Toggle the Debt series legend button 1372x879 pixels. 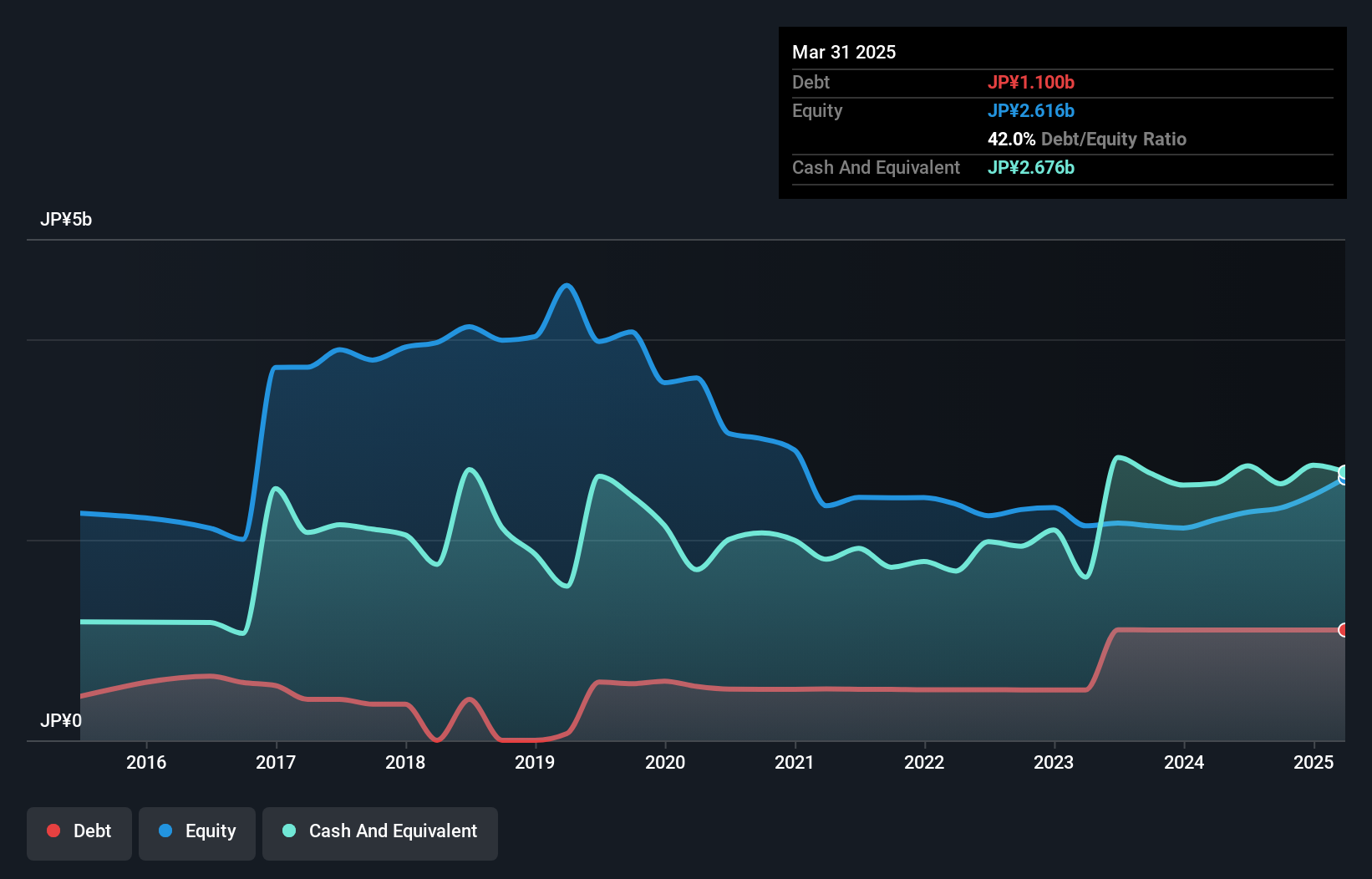[x=79, y=832]
